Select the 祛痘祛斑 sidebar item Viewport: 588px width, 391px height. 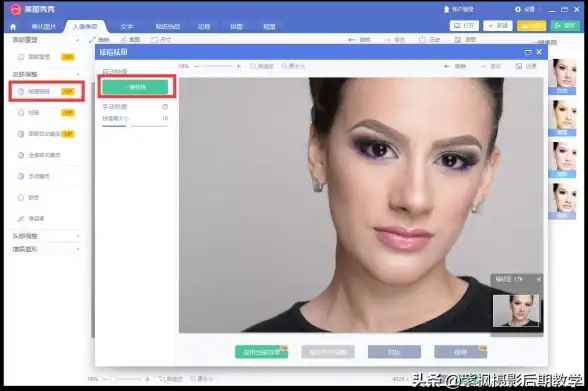(x=46, y=91)
